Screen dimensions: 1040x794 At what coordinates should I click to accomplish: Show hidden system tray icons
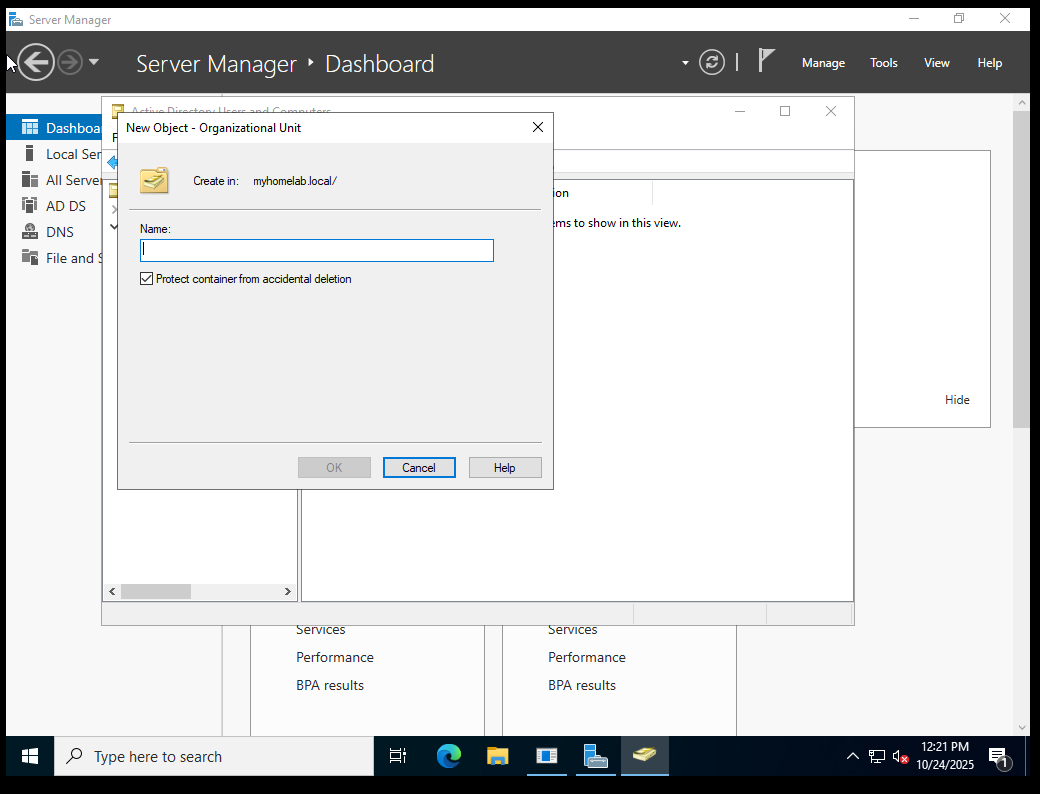point(852,756)
